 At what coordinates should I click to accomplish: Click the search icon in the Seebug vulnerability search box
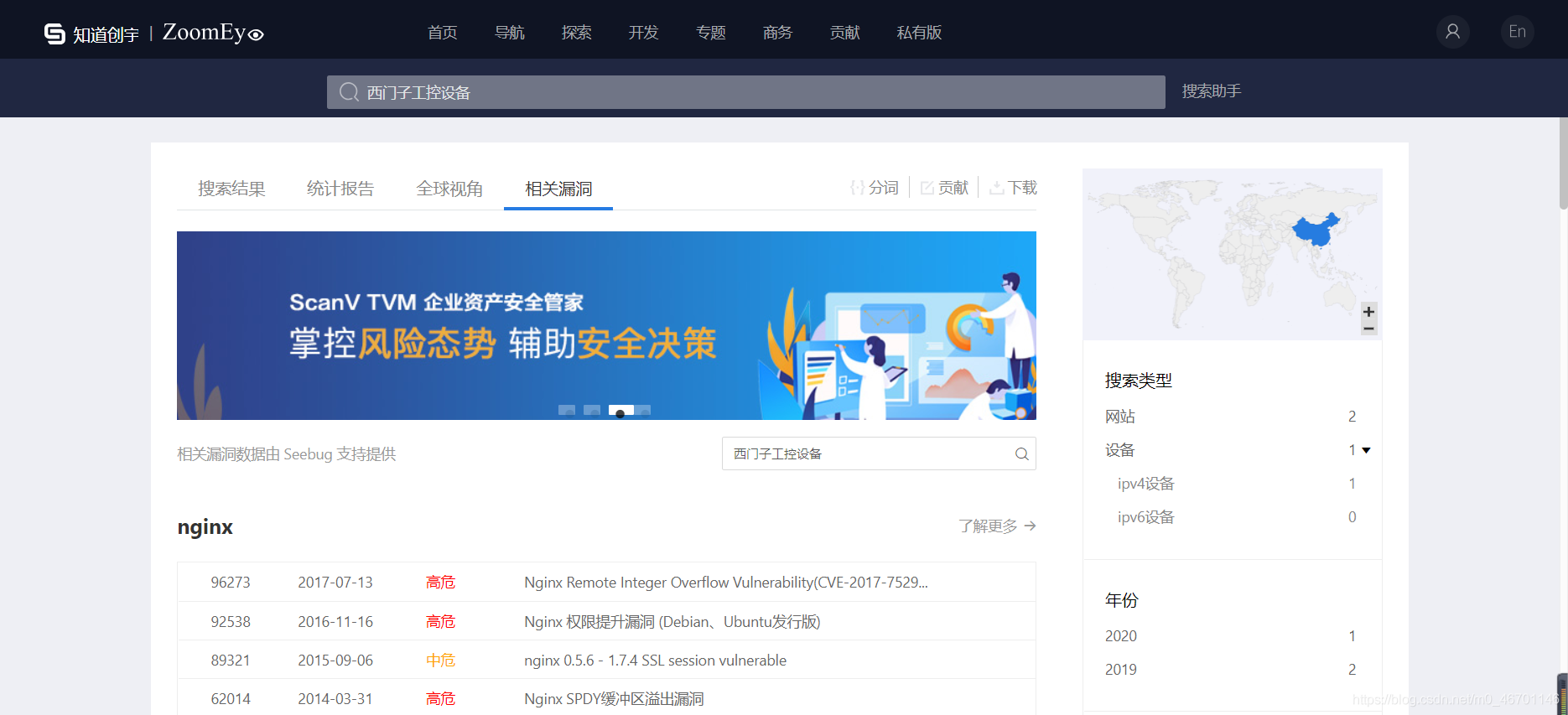(x=1021, y=453)
